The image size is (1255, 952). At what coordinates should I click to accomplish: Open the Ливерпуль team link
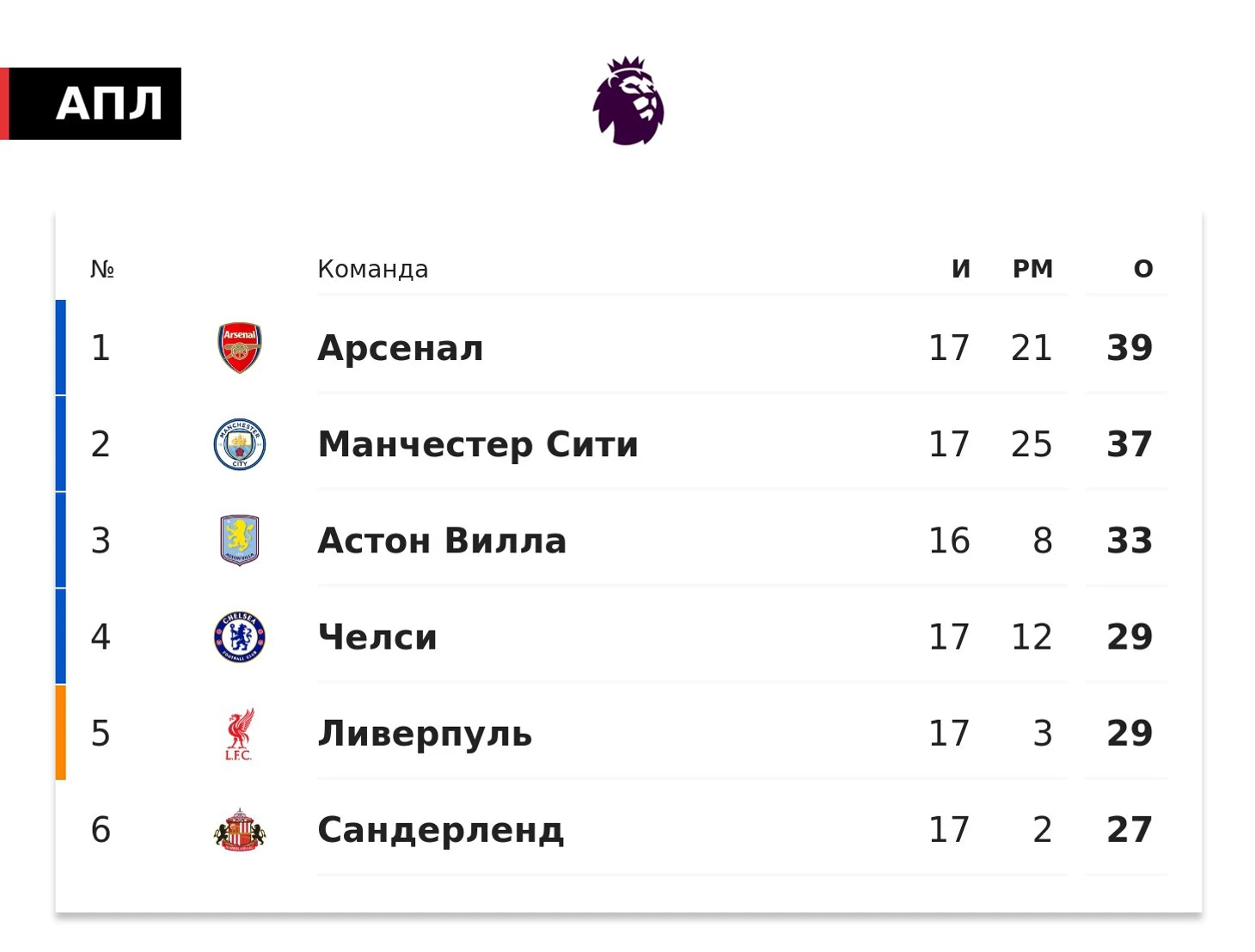(x=425, y=734)
